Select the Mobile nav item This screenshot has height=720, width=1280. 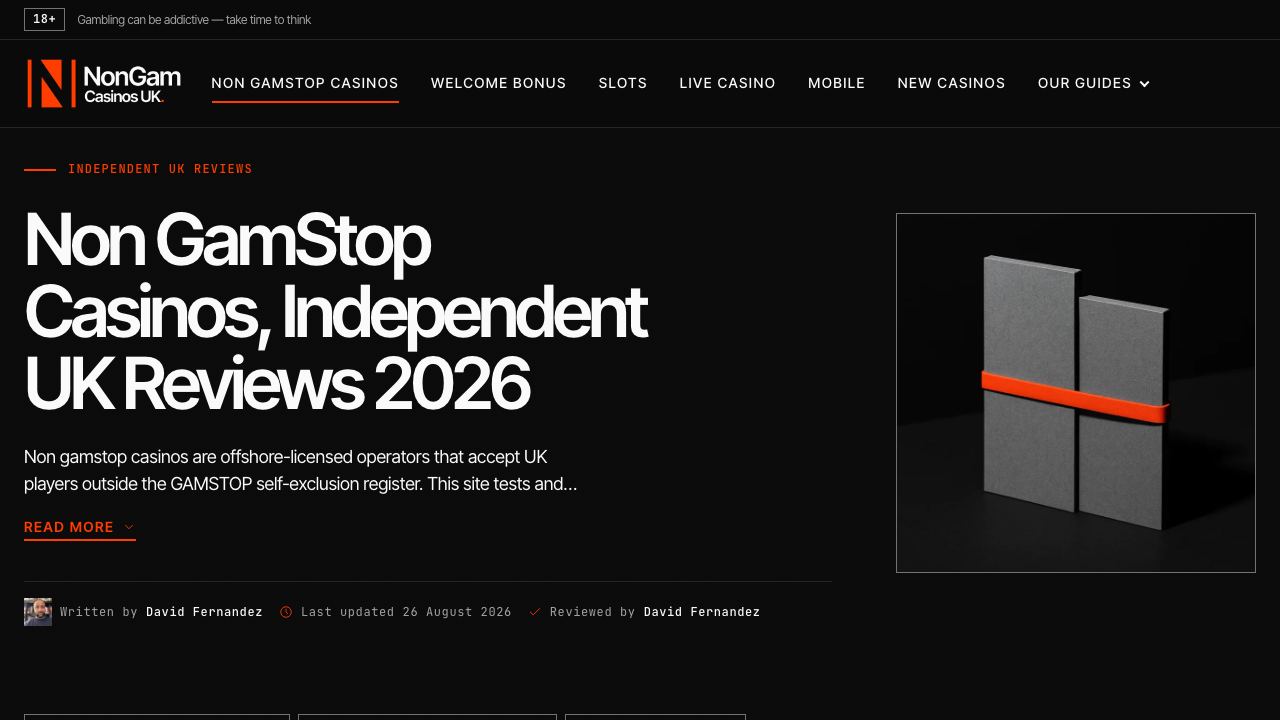(836, 83)
